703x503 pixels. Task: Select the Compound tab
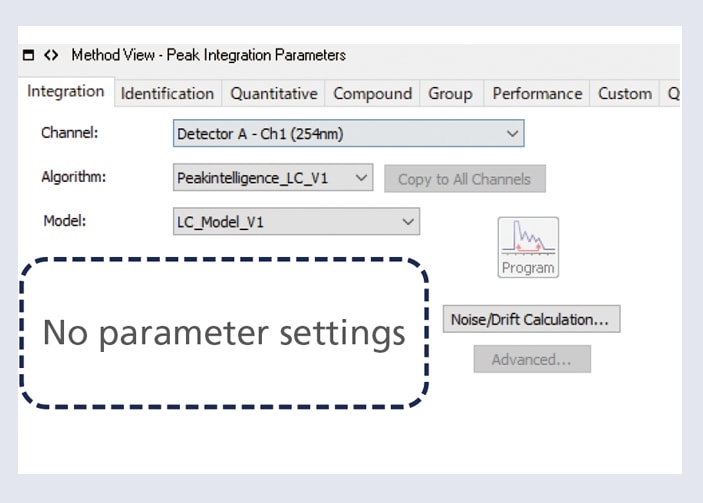coord(372,93)
